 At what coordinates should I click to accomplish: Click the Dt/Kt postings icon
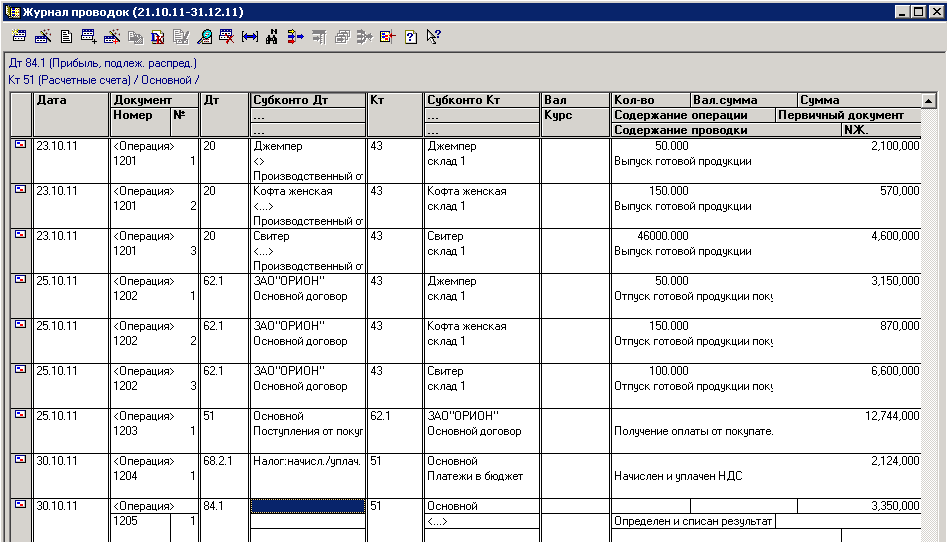(158, 37)
